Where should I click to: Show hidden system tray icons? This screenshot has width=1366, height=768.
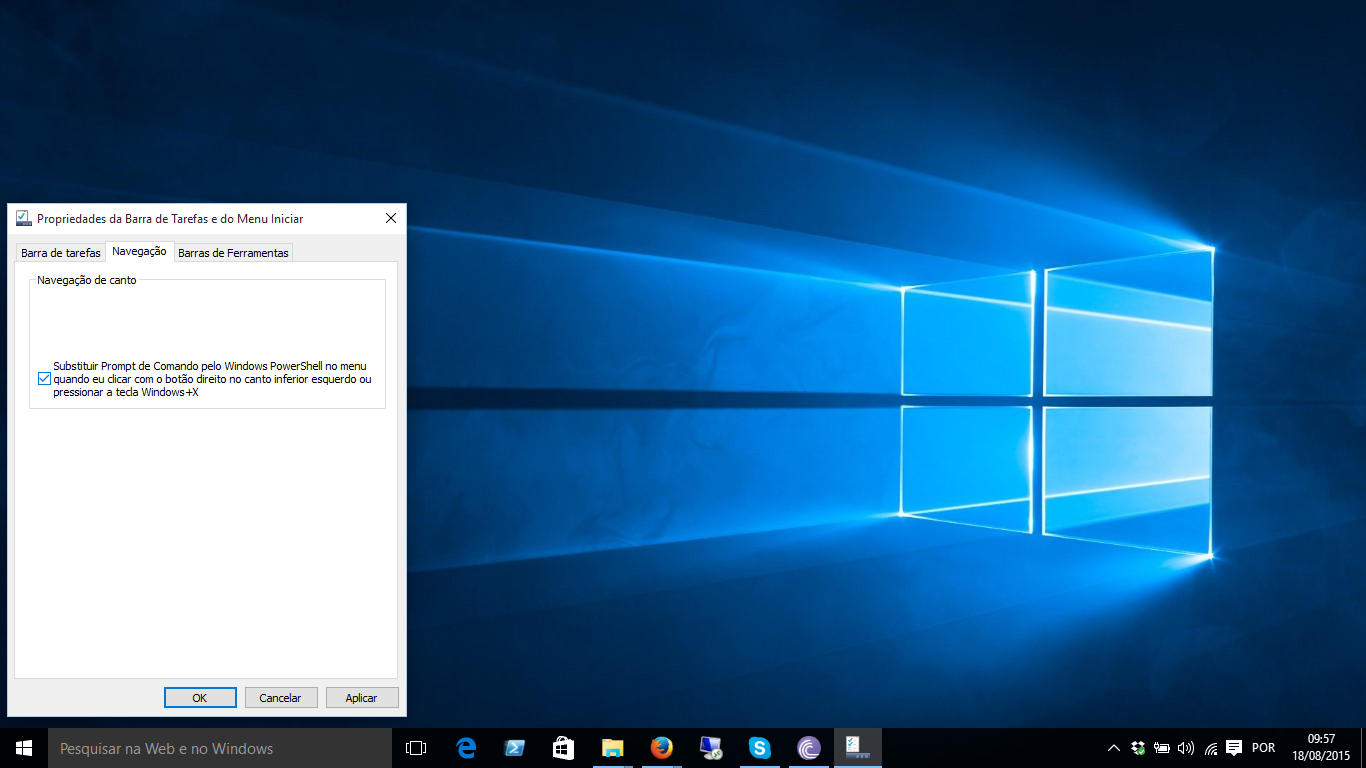[1114, 748]
